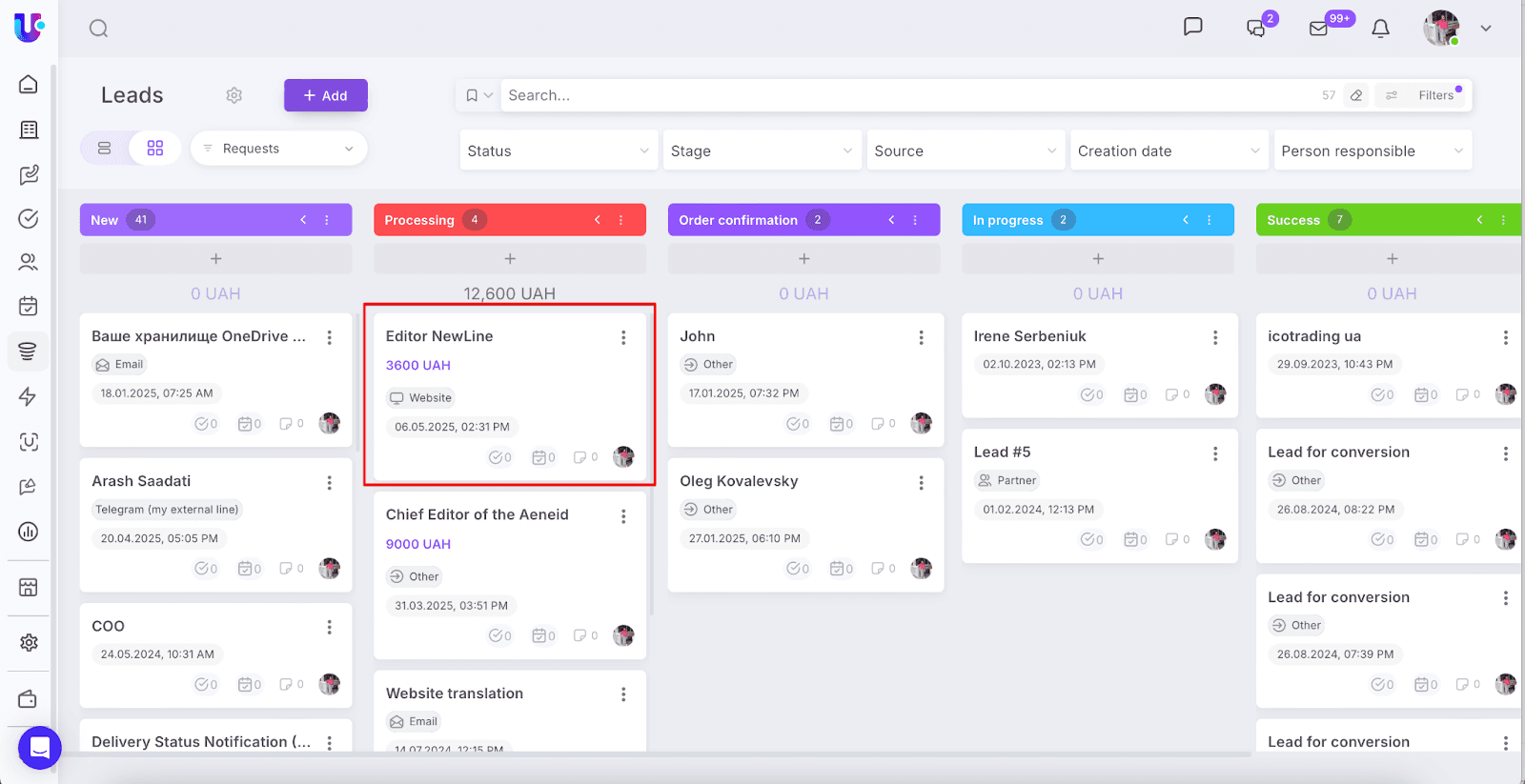Open the contacts icon in sidebar
Screen dimensions: 1525x784
point(29,262)
